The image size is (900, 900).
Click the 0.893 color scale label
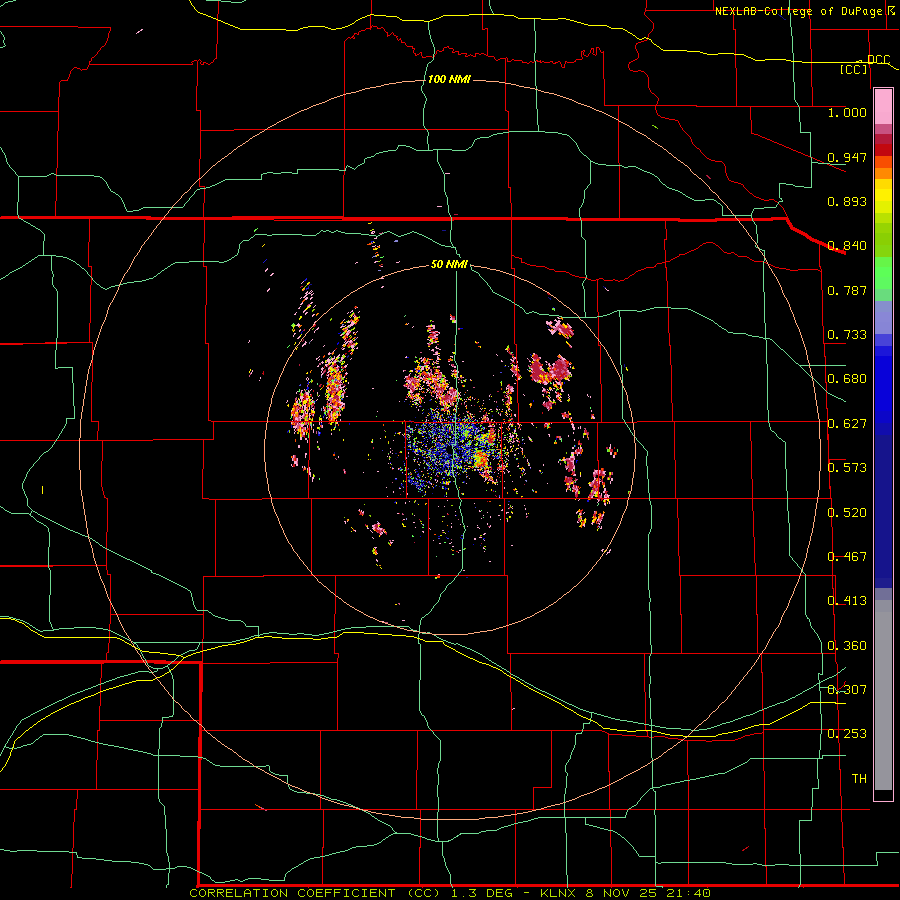tap(847, 201)
